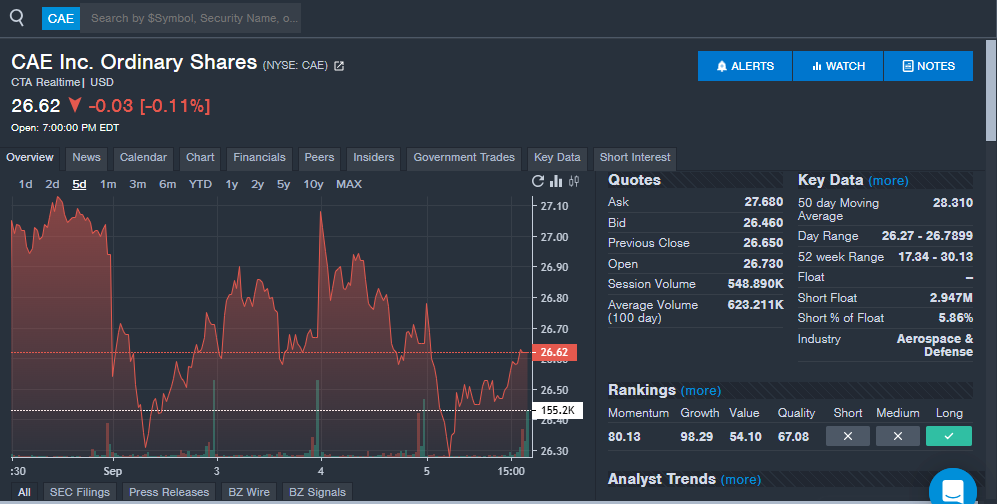Screen dimensions: 997x504
Task: Open CAE external link icon
Action: click(x=339, y=65)
